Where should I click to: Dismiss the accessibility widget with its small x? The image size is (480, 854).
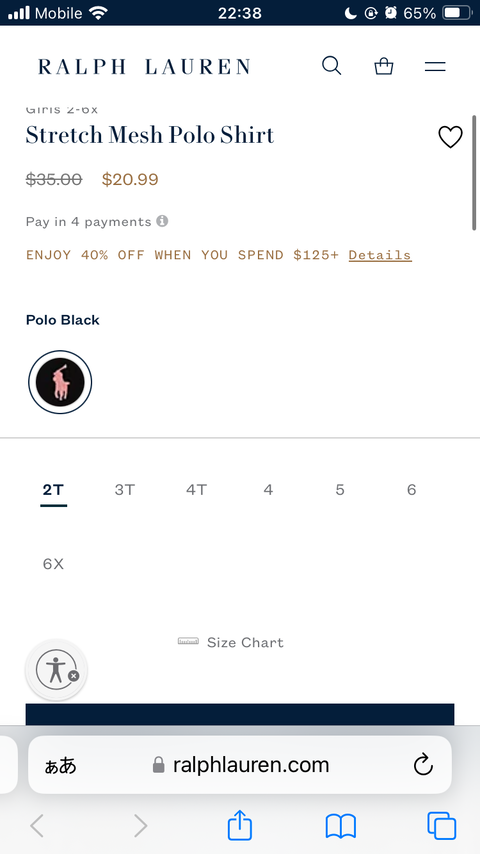(x=74, y=676)
